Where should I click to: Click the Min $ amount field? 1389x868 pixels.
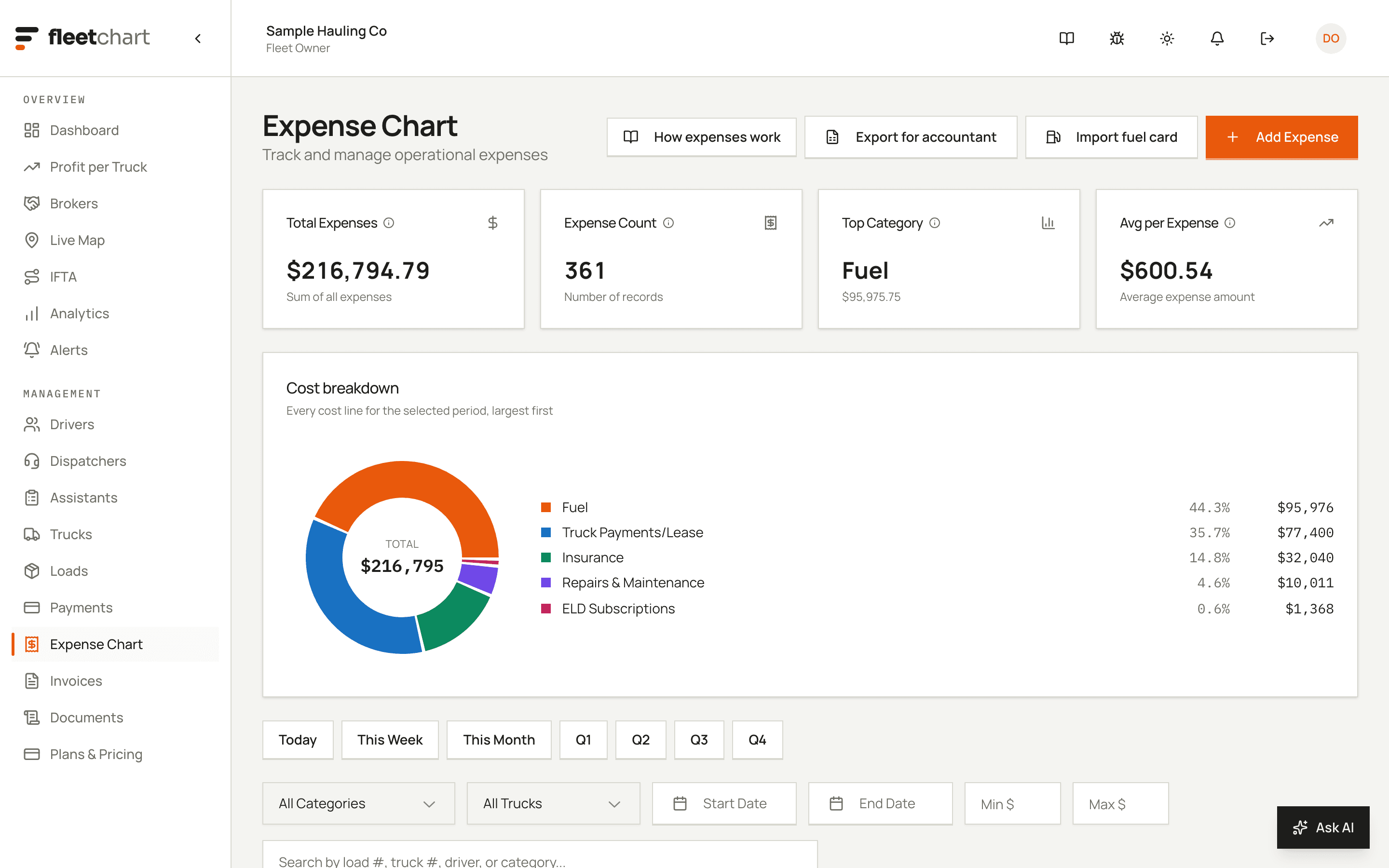point(1012,803)
